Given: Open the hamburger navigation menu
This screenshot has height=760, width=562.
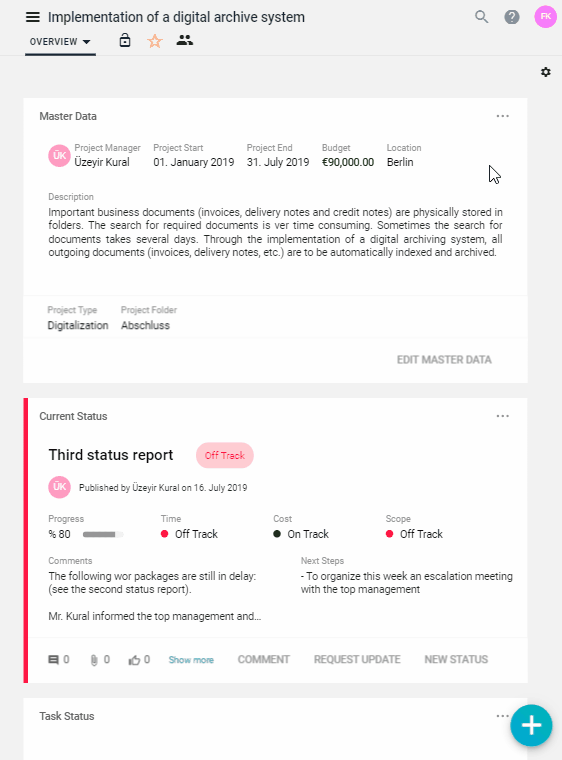Looking at the screenshot, I should [32, 17].
